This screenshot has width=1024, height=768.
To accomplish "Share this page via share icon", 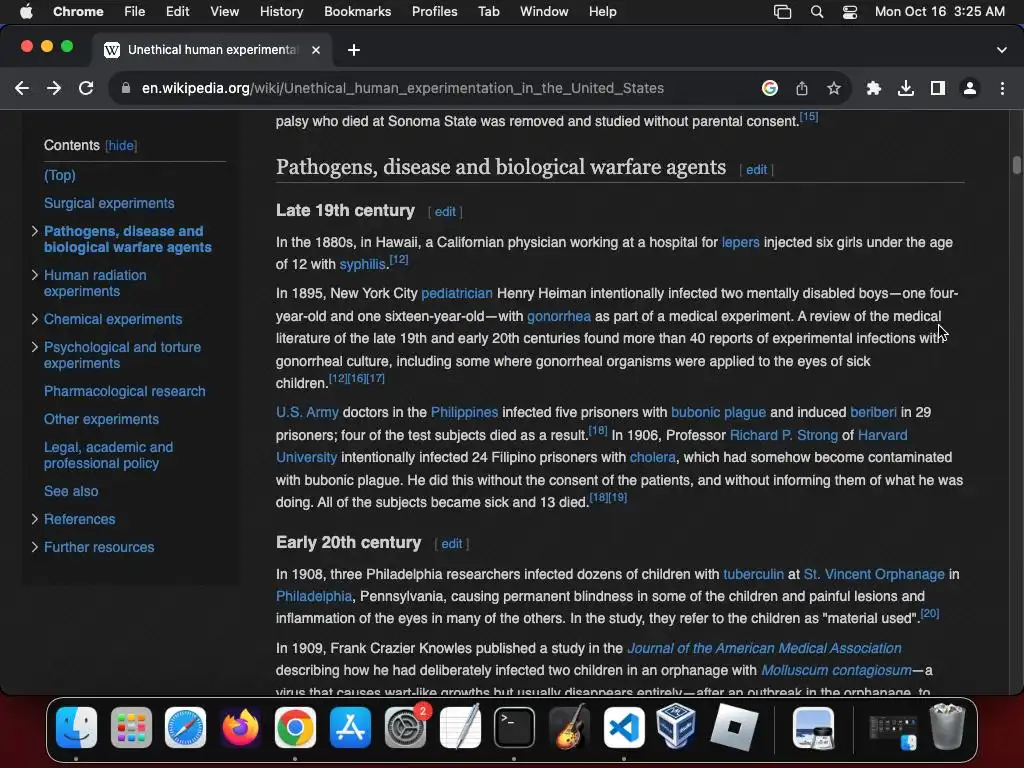I will pos(802,88).
